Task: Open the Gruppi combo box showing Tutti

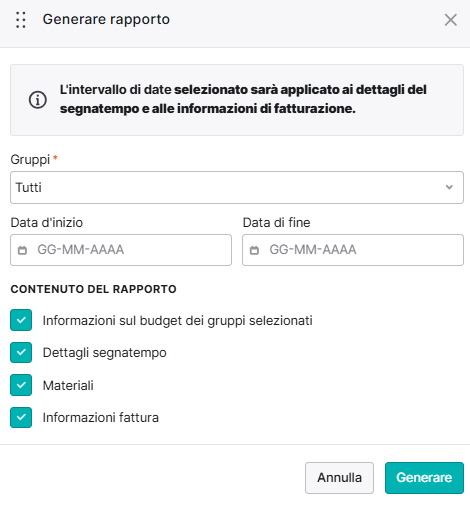Action: coord(237,187)
